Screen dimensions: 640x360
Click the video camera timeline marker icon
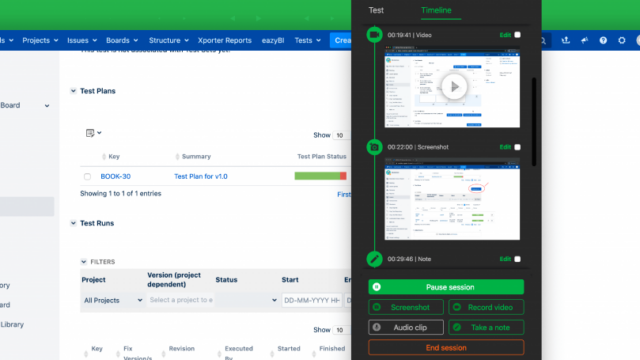374,35
